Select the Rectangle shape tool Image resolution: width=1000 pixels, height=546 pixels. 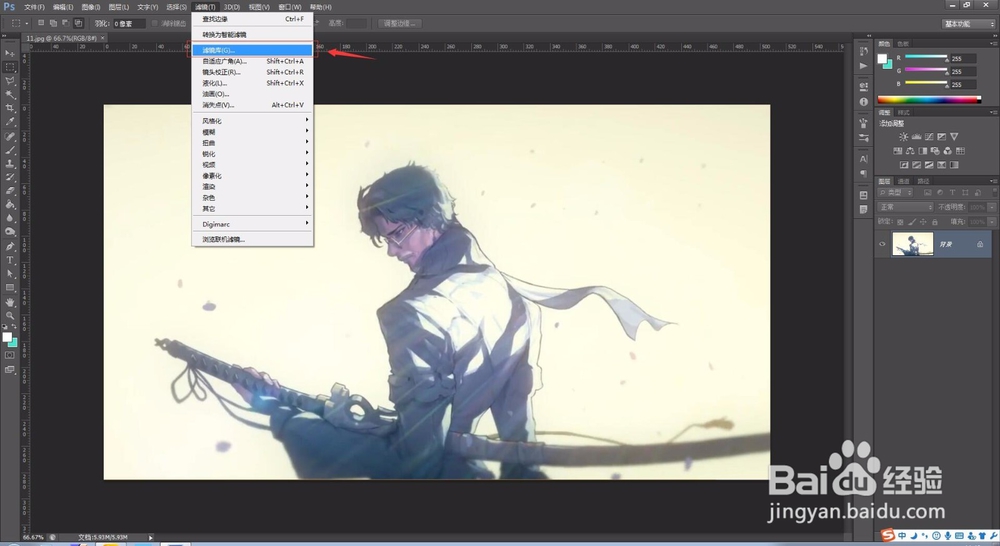click(10, 288)
